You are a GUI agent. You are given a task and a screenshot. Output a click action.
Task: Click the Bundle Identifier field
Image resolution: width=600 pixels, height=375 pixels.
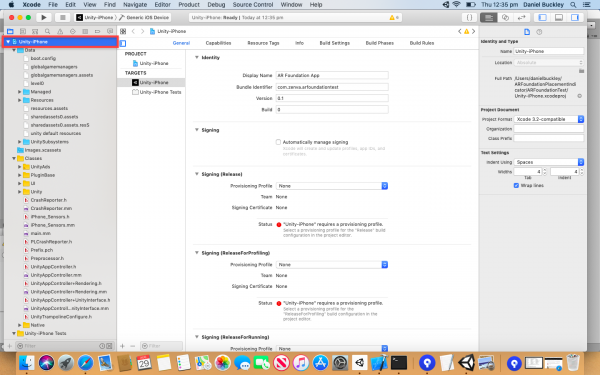point(332,87)
